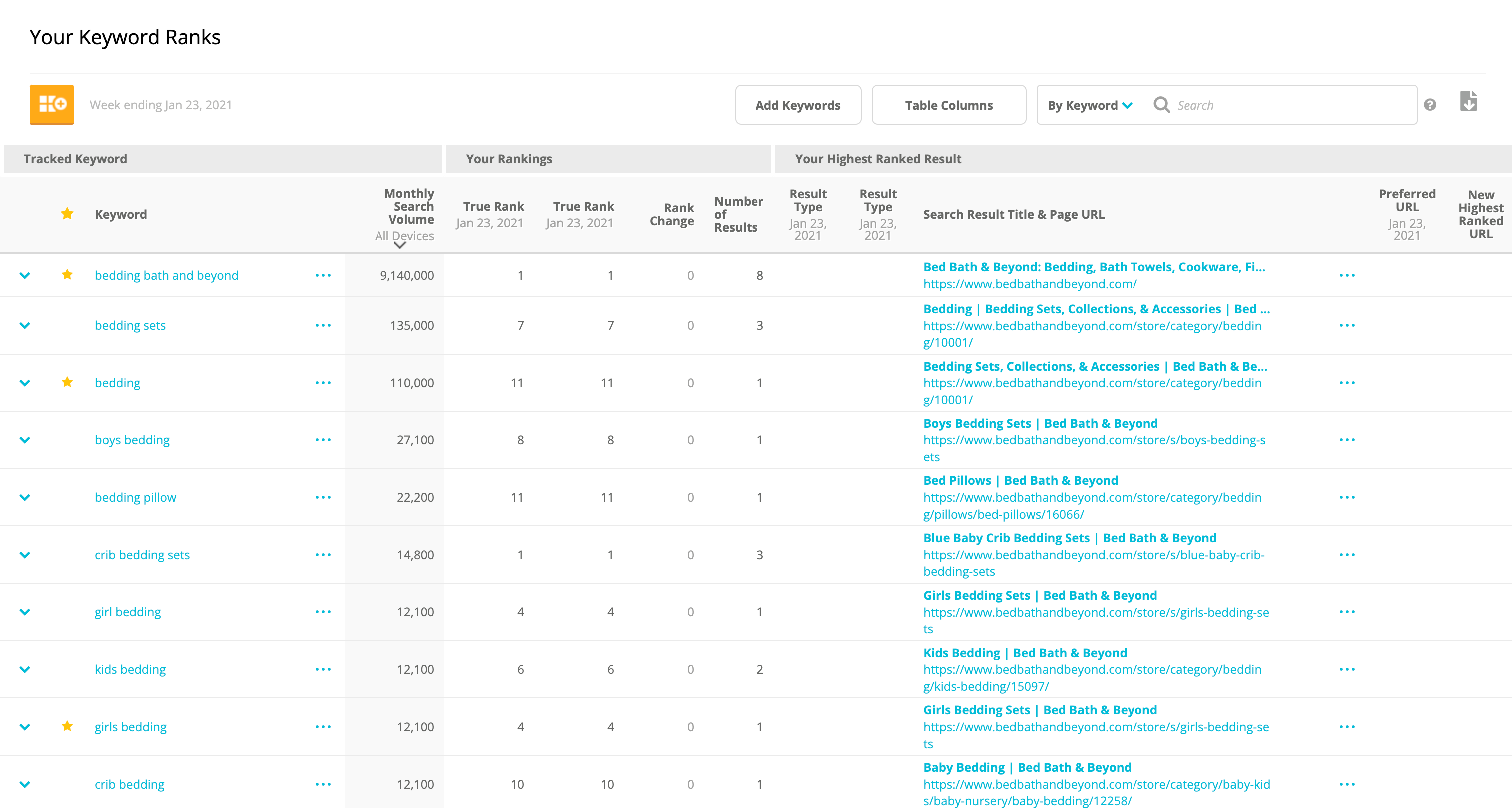1512x808 pixels.
Task: Click the 9,140,000 search volume value
Action: 407,275
